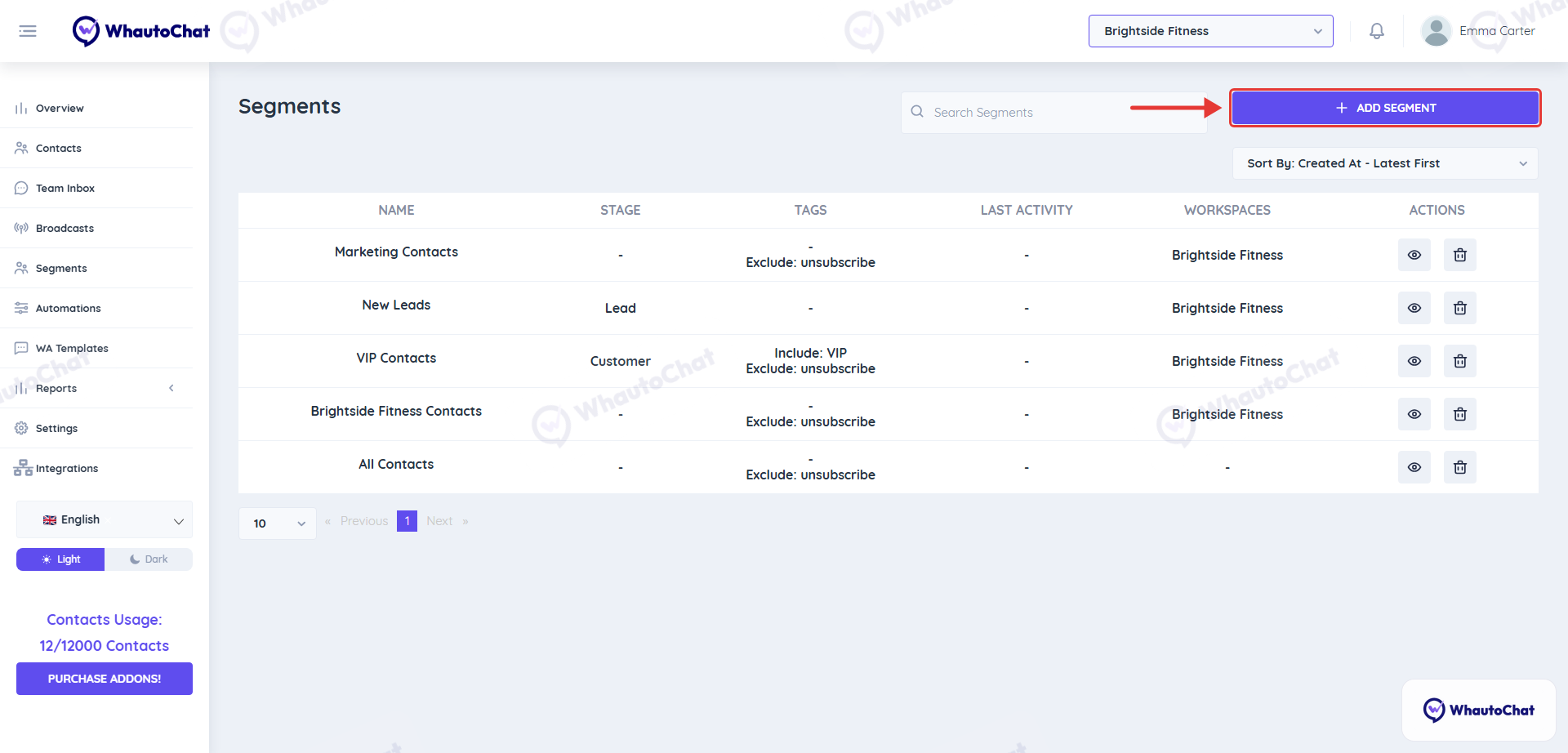Switch to Dark theme
1568x753 pixels.
[x=149, y=559]
